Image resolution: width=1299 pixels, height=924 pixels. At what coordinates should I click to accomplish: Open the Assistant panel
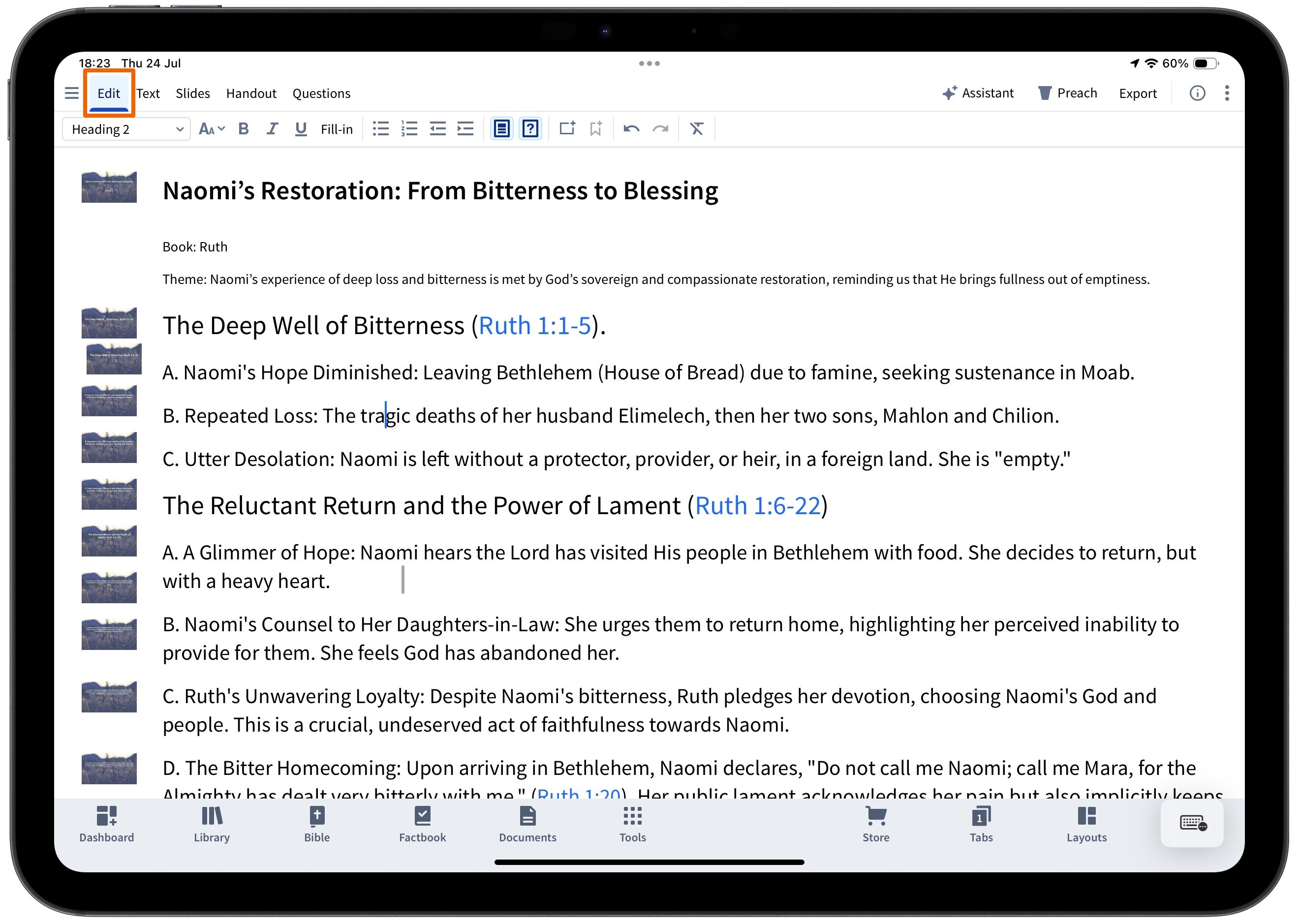[978, 92]
